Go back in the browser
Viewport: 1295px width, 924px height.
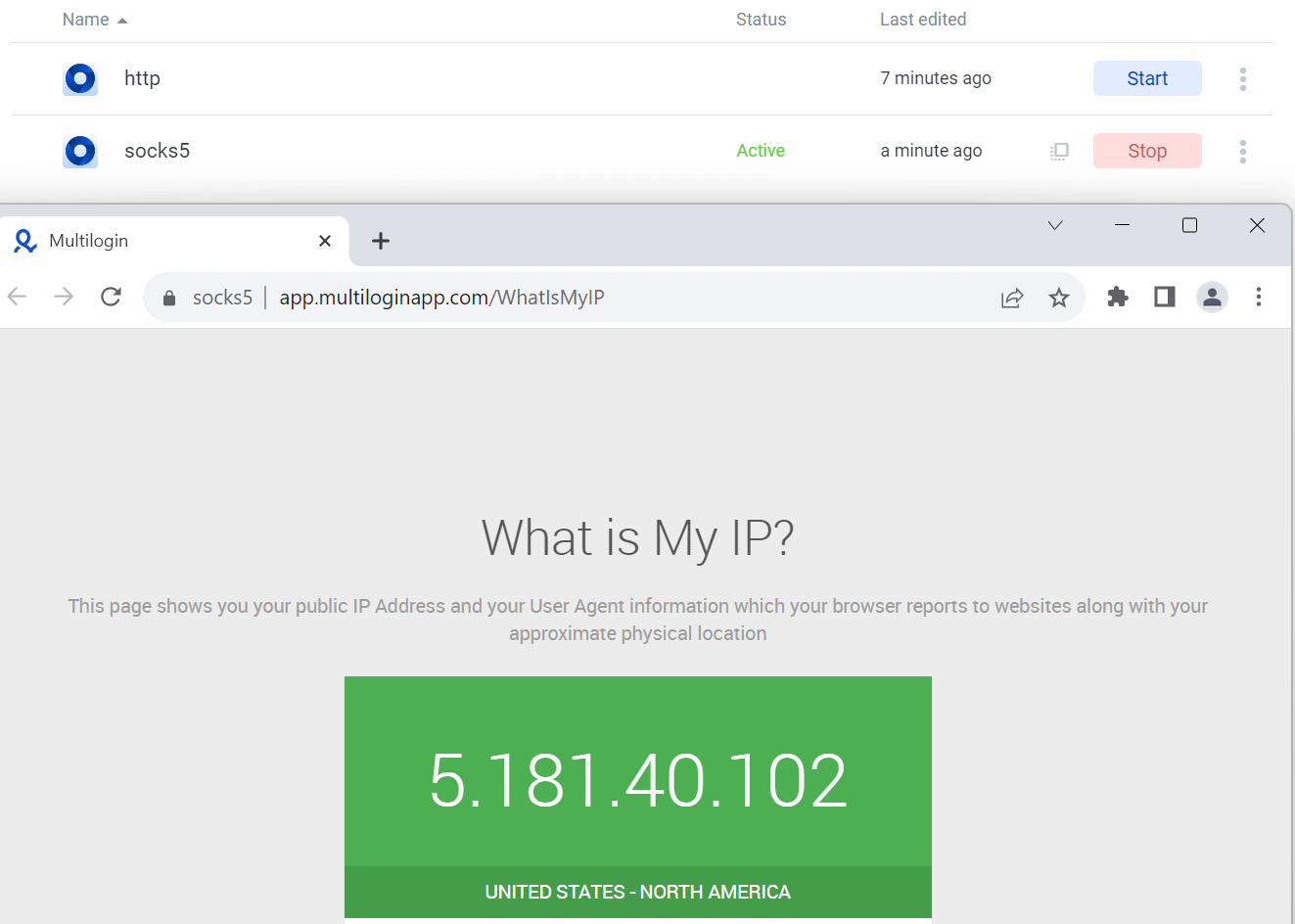point(17,297)
